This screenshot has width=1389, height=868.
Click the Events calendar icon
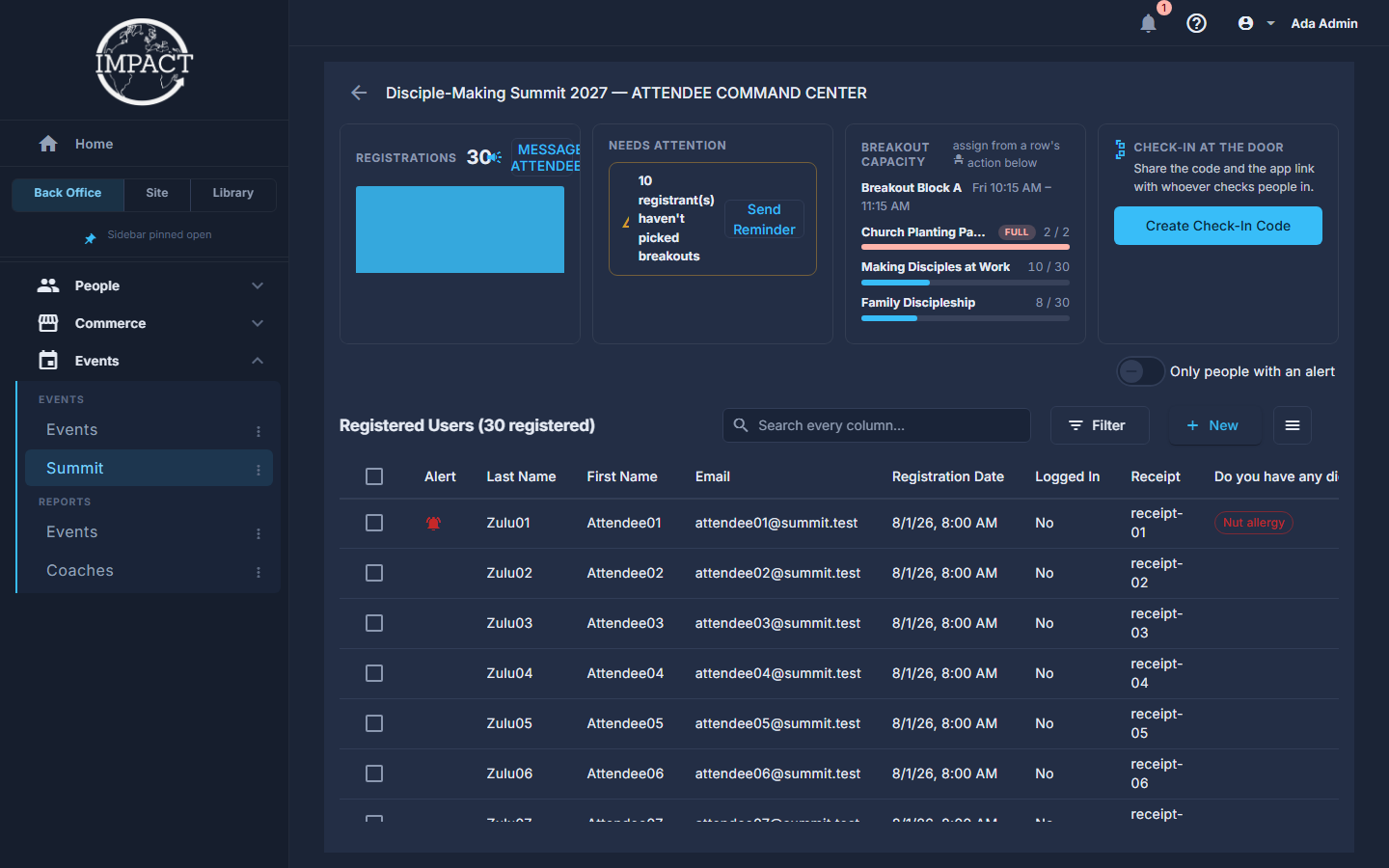click(x=48, y=361)
